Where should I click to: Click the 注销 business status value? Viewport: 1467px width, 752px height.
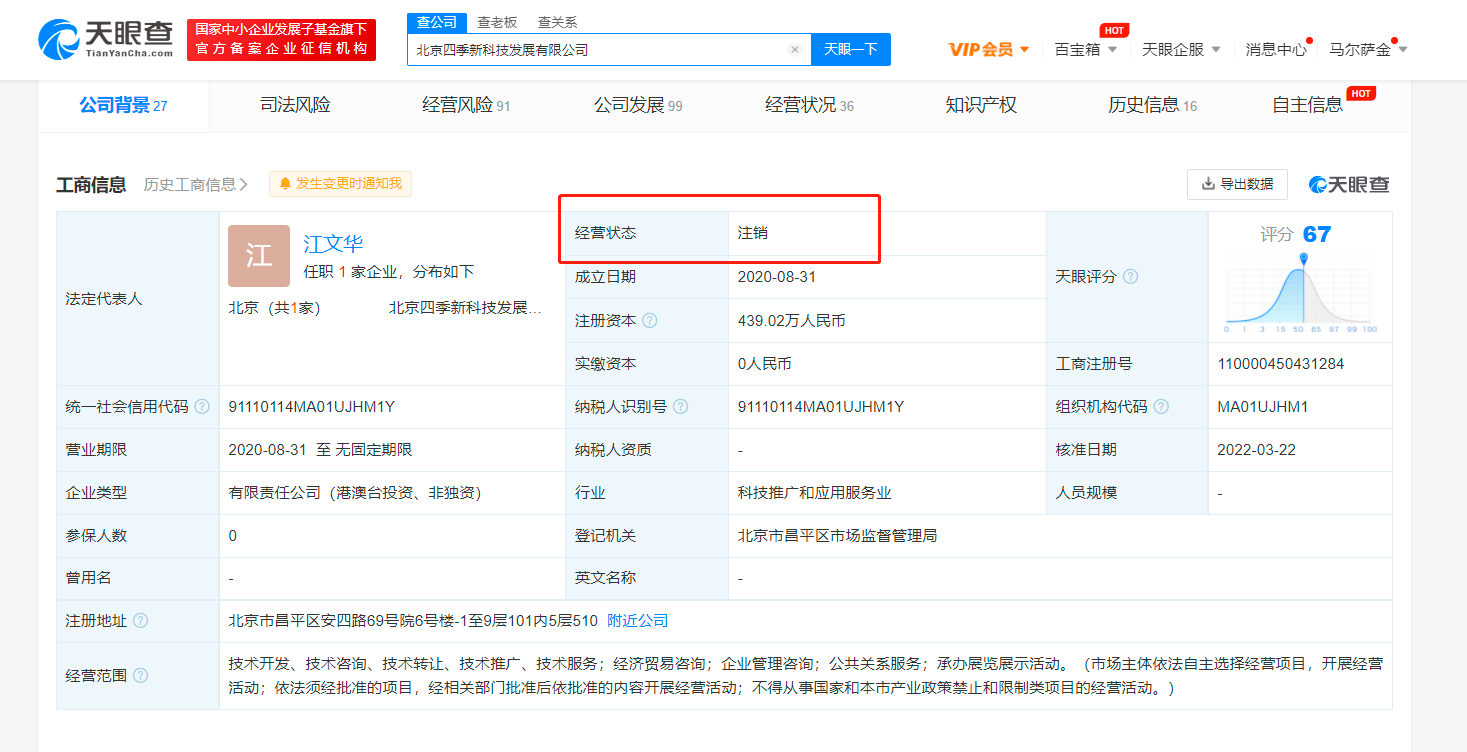[753, 233]
